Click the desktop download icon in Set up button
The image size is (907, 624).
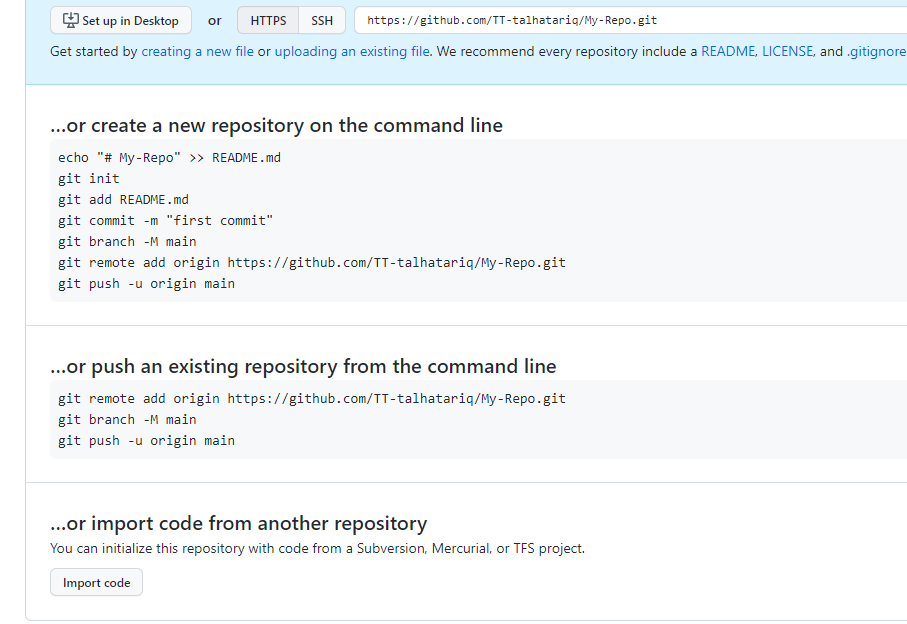point(71,20)
